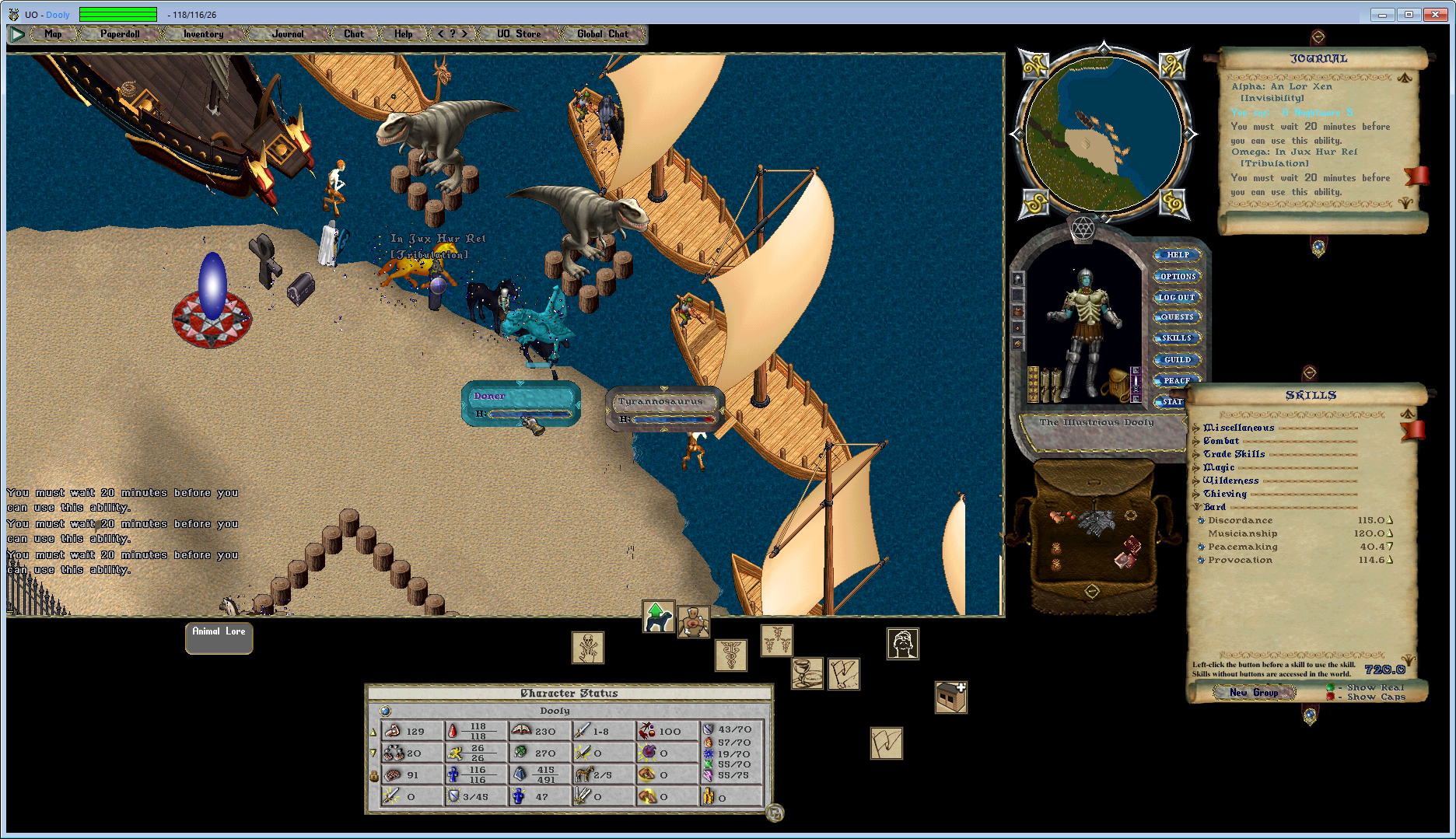Click the lone flag icon below the stable icon
This screenshot has width=1456, height=839.
(x=887, y=743)
